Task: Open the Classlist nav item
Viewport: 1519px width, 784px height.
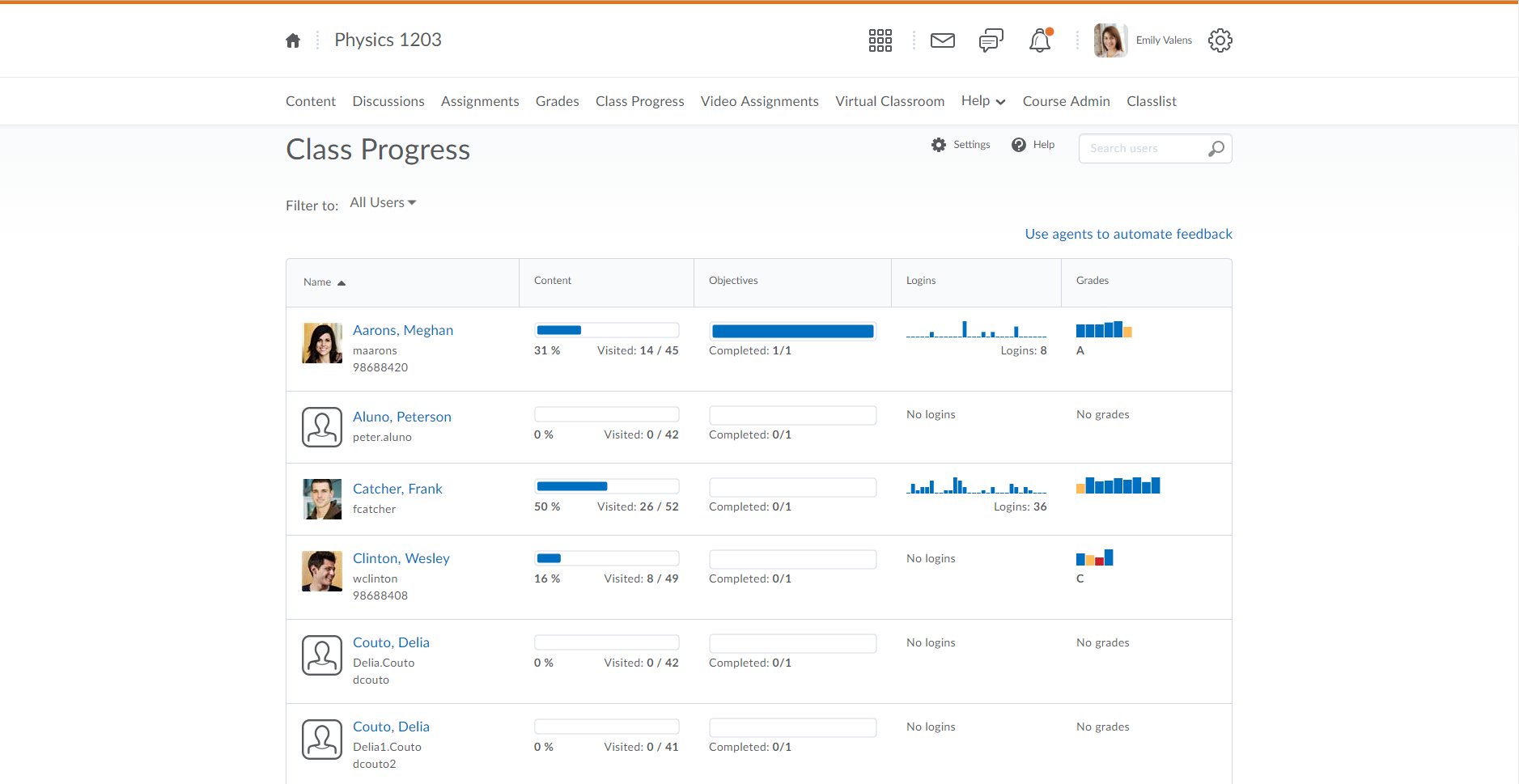Action: 1152,101
